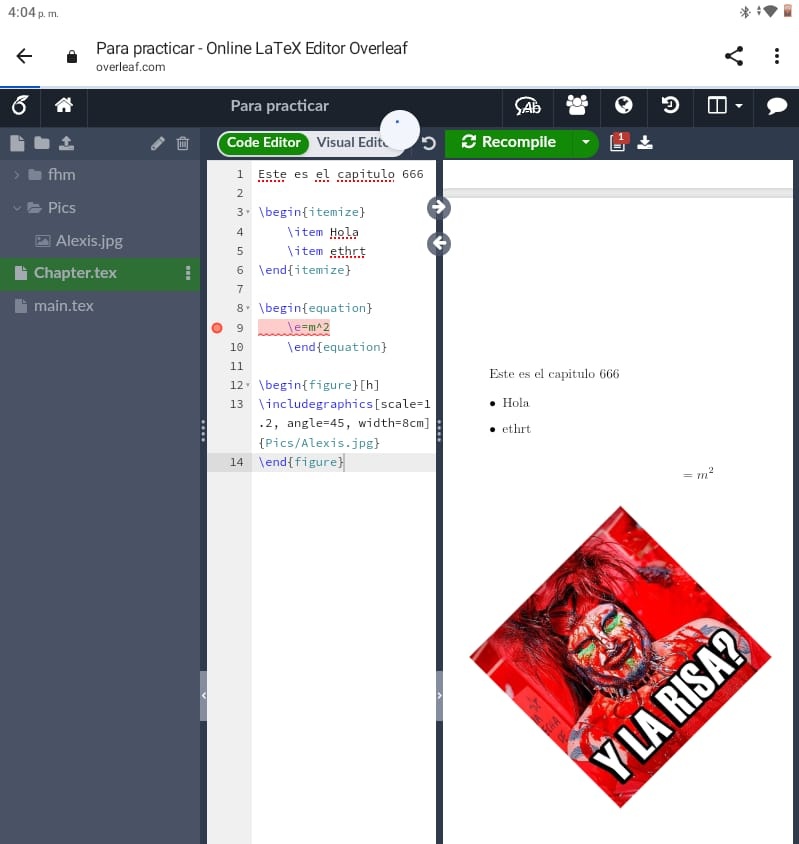The height and width of the screenshot is (844, 799).
Task: Open Chapter.tex file options menu
Action: 188,273
